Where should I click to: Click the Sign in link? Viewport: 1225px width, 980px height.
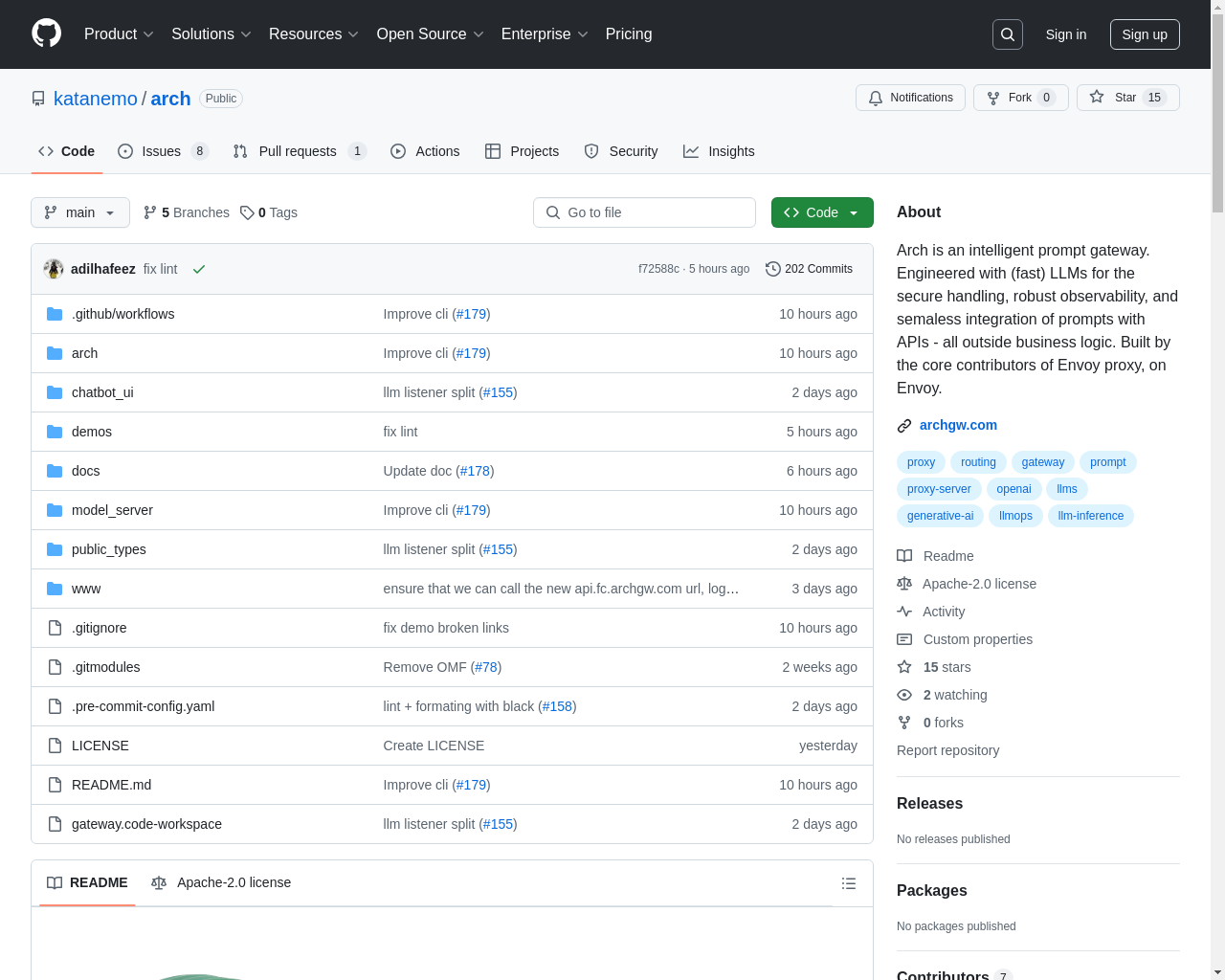coord(1066,34)
